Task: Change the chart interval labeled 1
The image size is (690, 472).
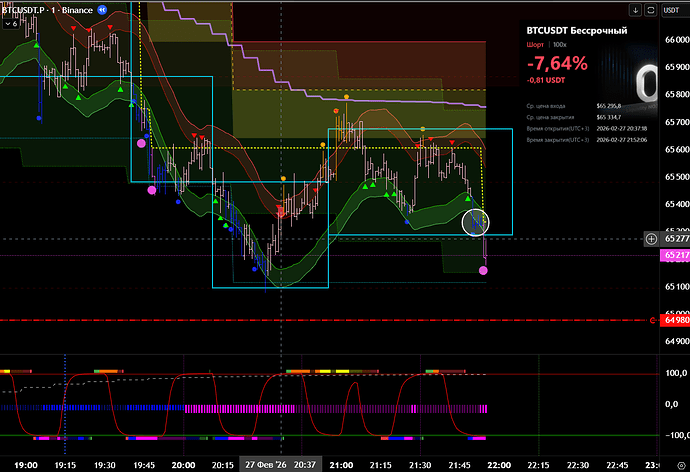Action: [x=61, y=9]
